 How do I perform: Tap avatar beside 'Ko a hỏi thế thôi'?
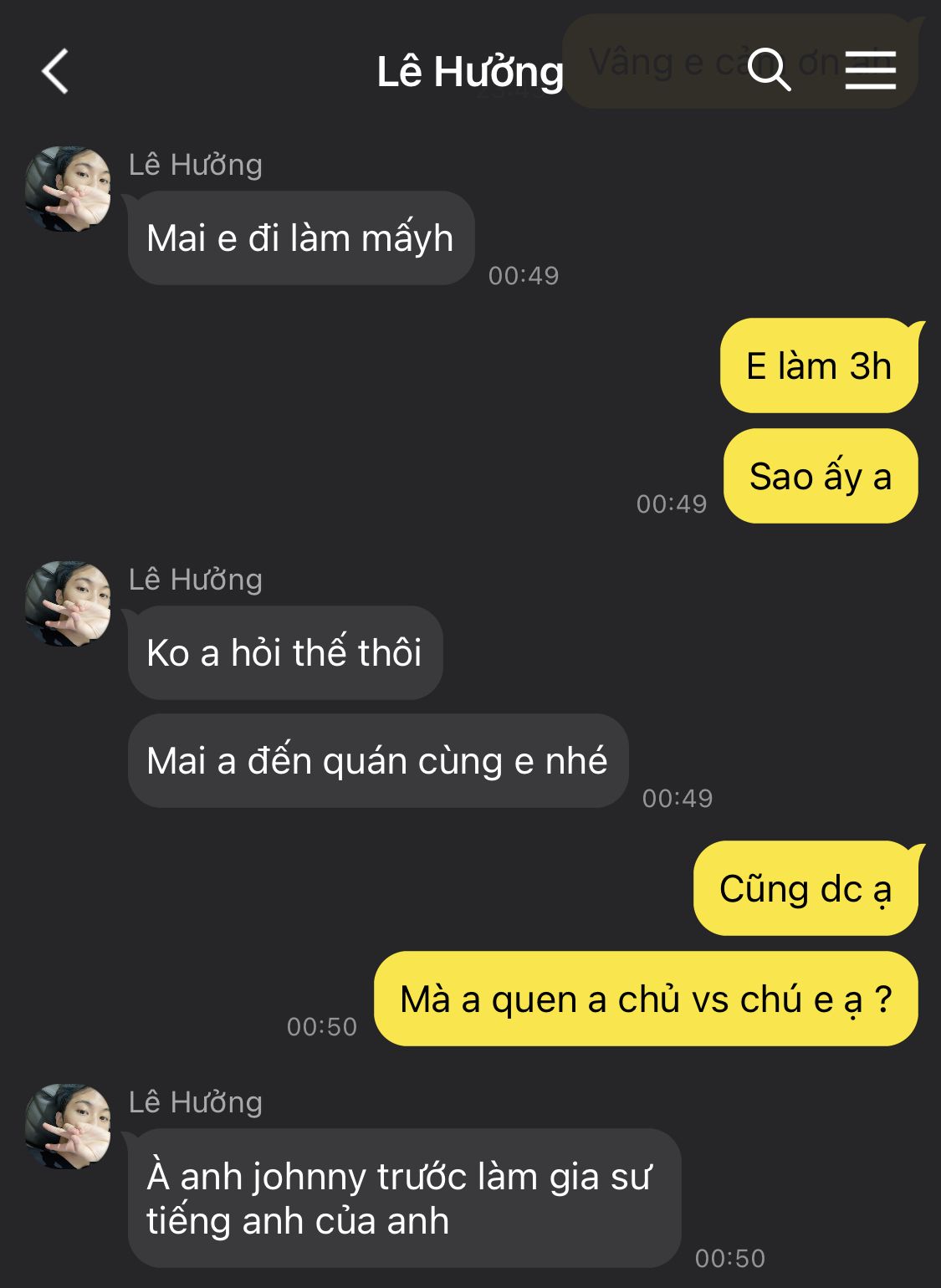click(x=68, y=604)
